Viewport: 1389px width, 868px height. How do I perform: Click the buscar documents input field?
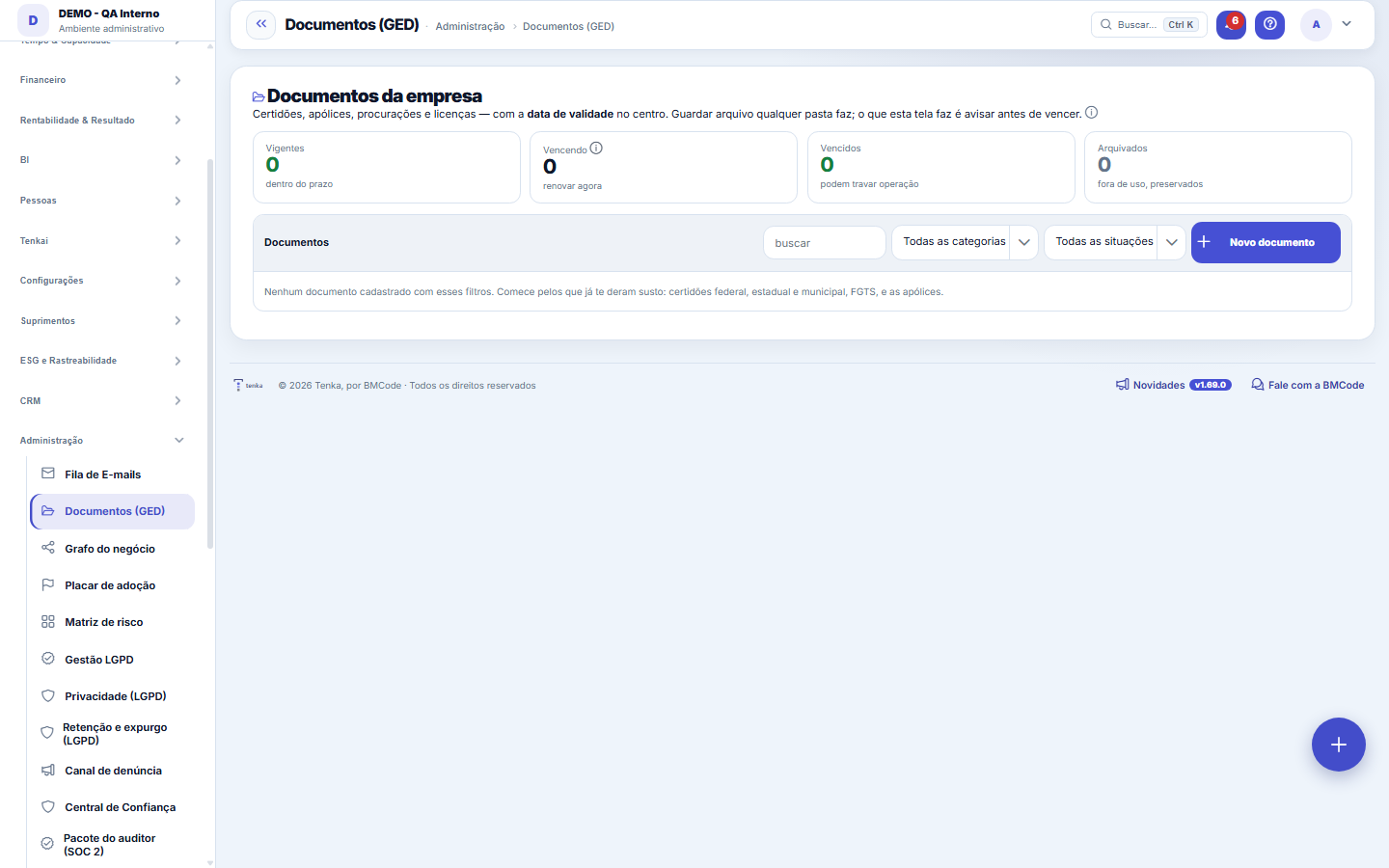825,243
